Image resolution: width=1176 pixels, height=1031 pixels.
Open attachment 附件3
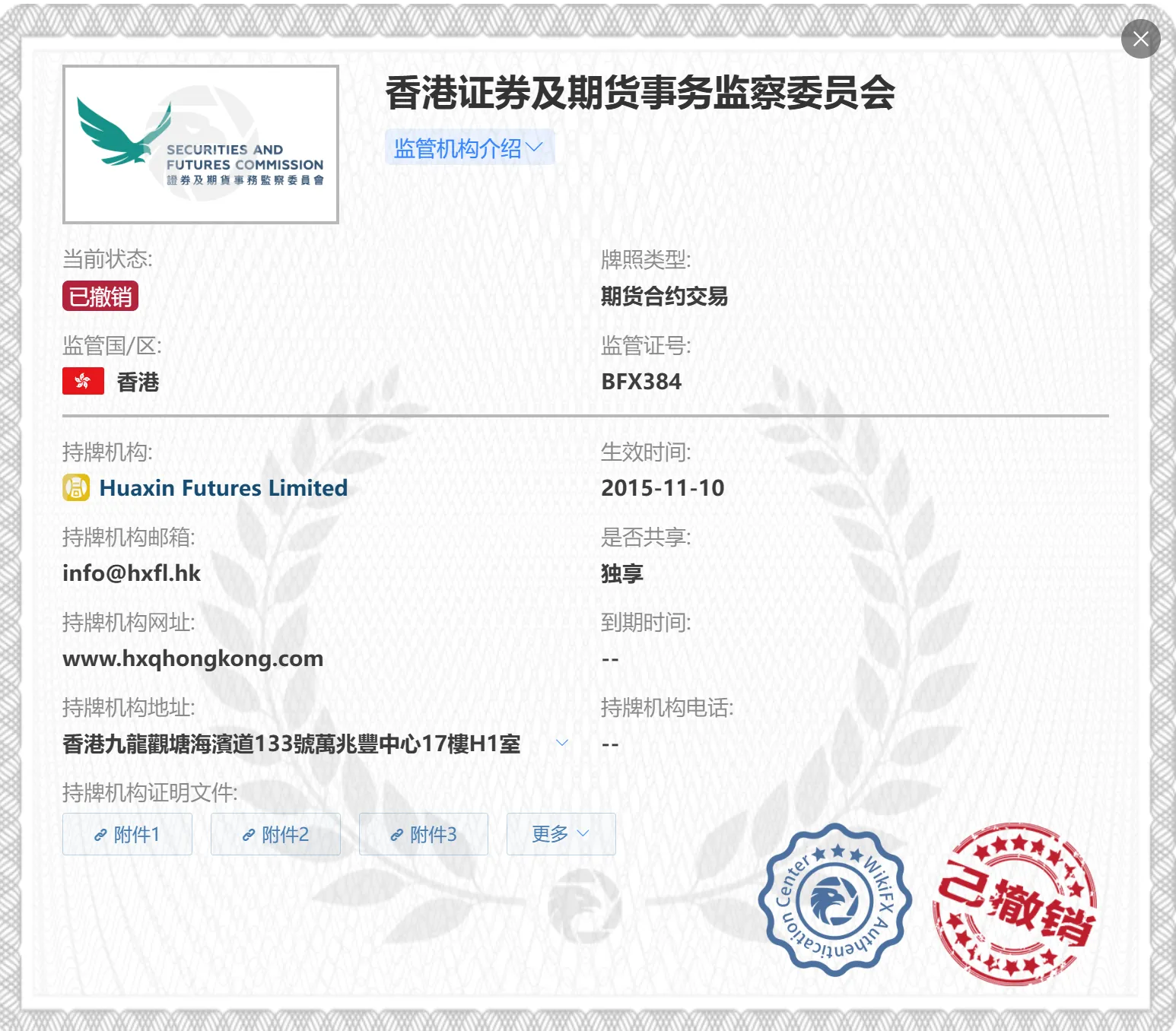(424, 834)
